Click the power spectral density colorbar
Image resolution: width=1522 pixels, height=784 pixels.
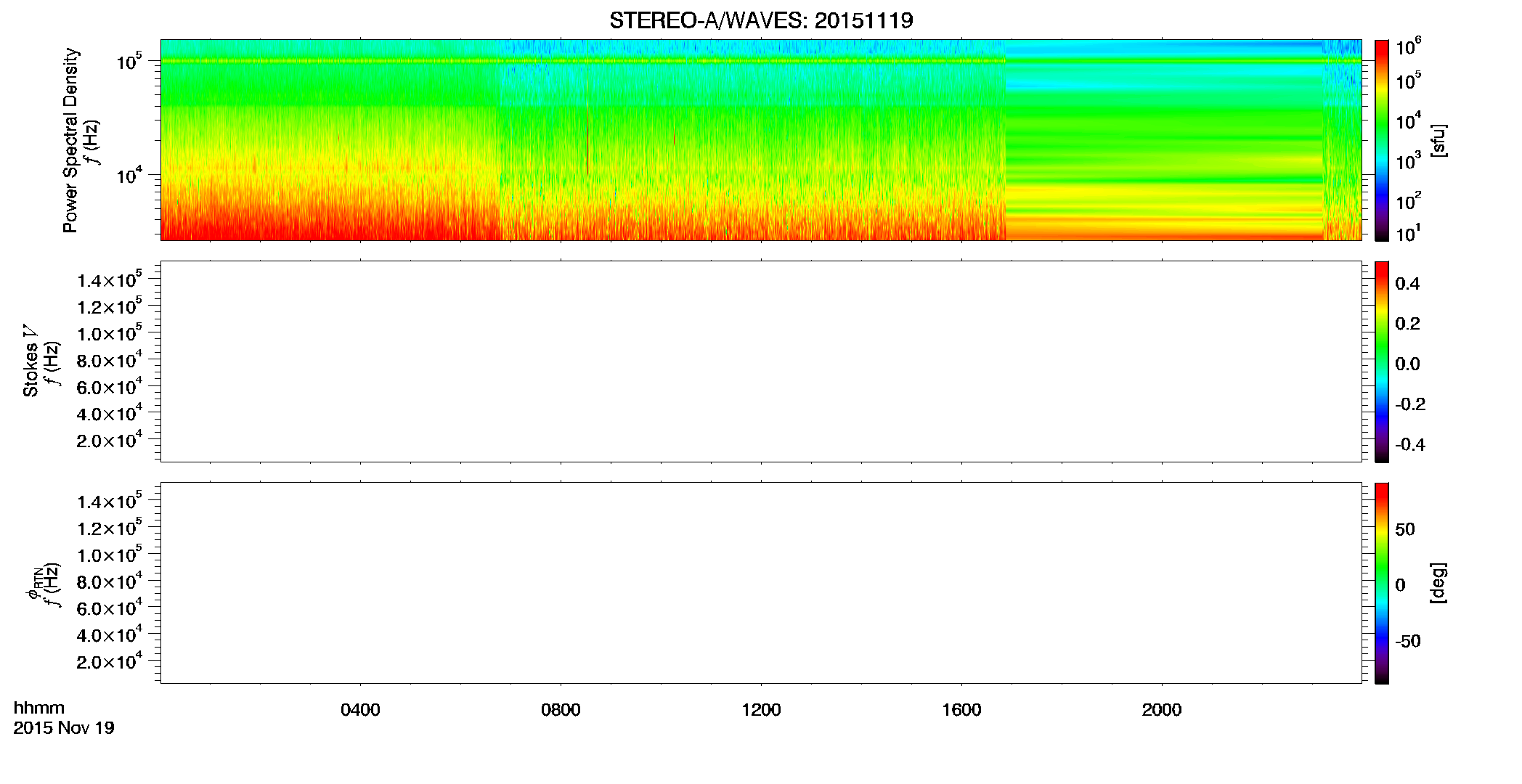tap(1382, 139)
